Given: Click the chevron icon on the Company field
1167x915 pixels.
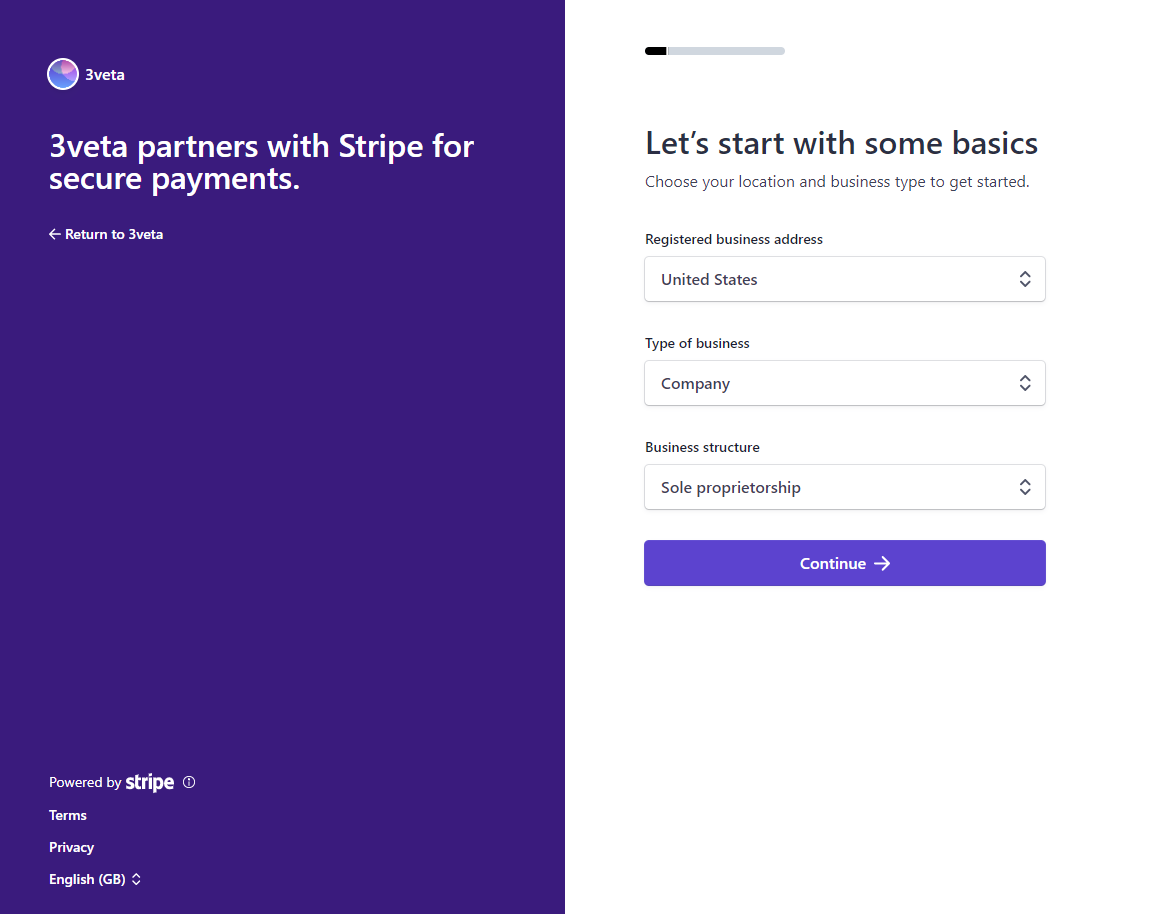Looking at the screenshot, I should [1025, 383].
